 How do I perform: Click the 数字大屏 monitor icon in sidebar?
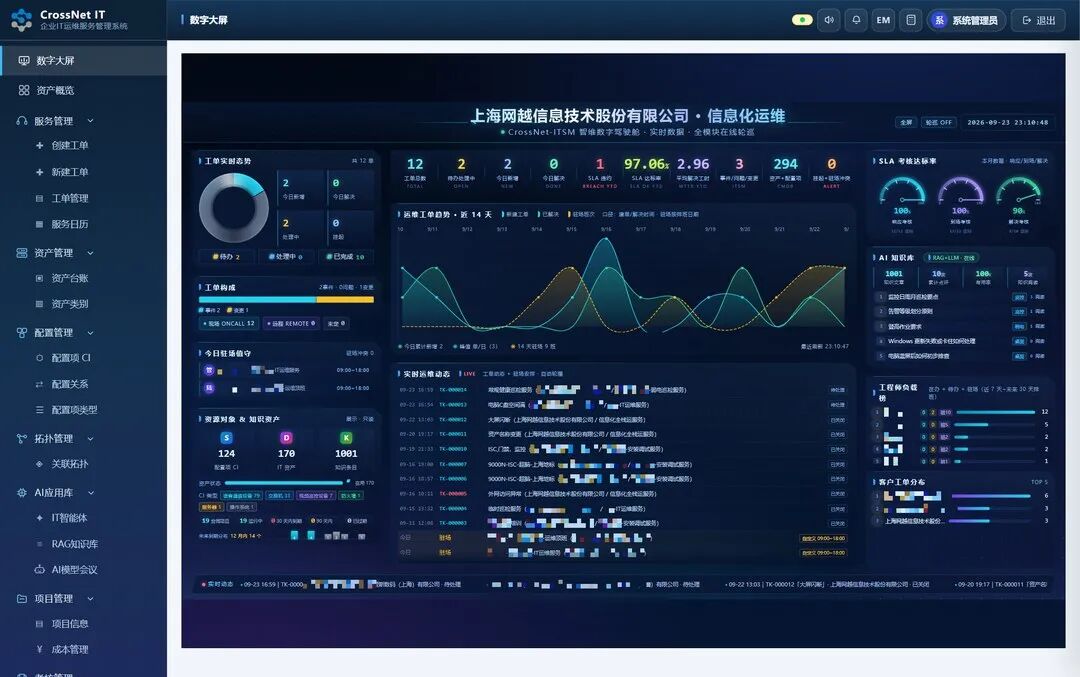24,61
